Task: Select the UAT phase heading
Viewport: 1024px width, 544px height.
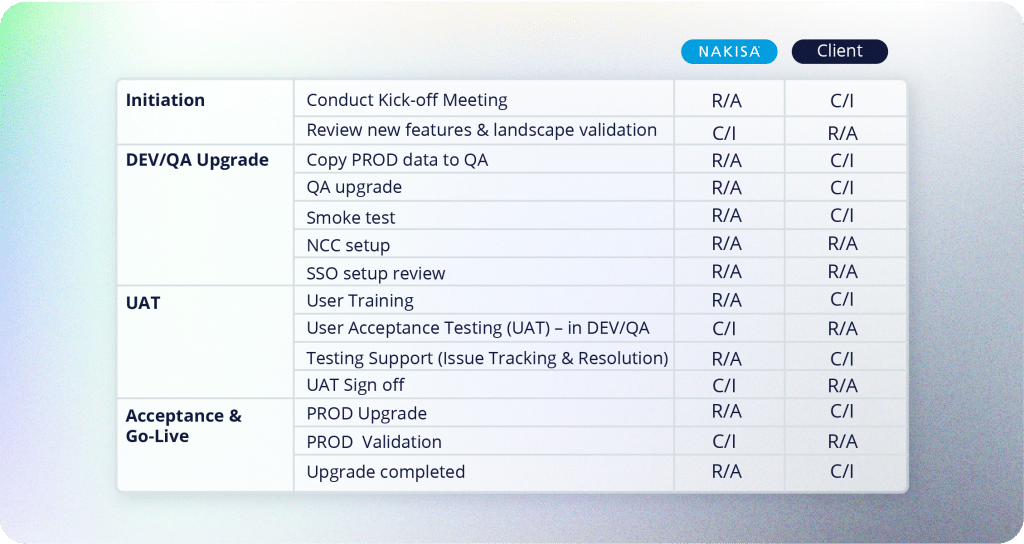Action: point(143,303)
